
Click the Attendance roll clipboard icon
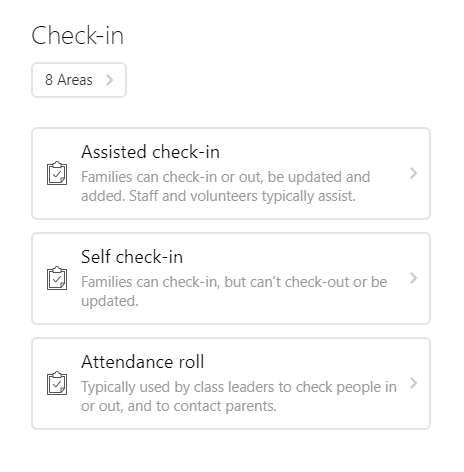point(57,383)
